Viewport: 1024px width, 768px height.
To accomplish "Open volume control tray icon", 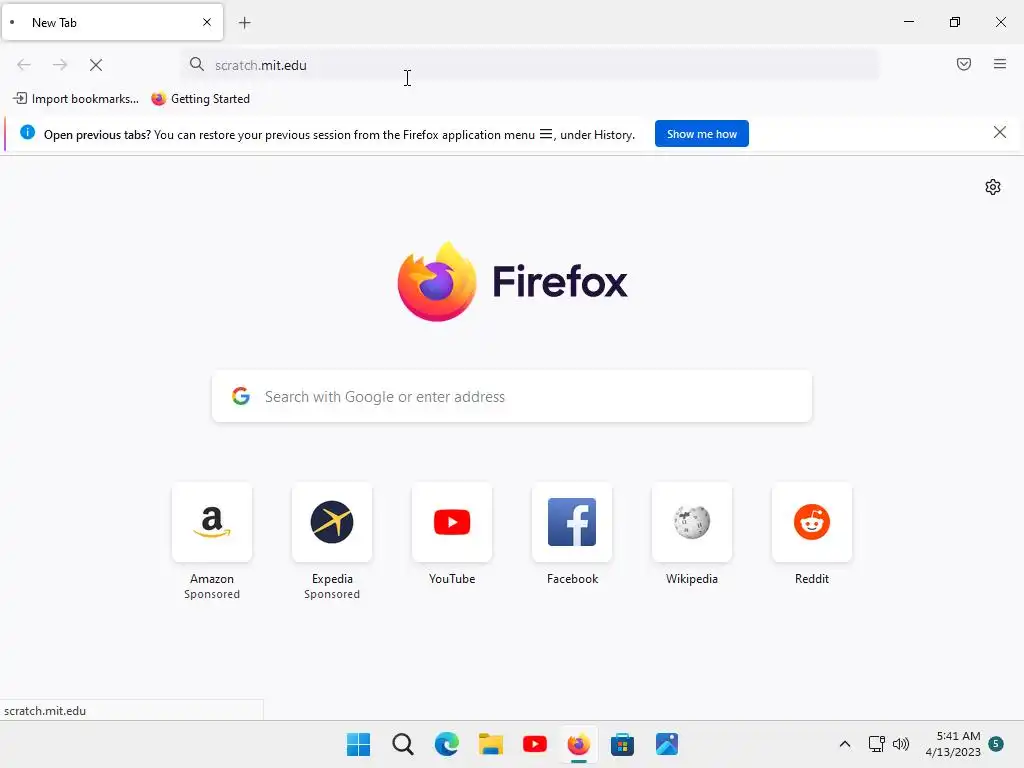I will coord(901,744).
